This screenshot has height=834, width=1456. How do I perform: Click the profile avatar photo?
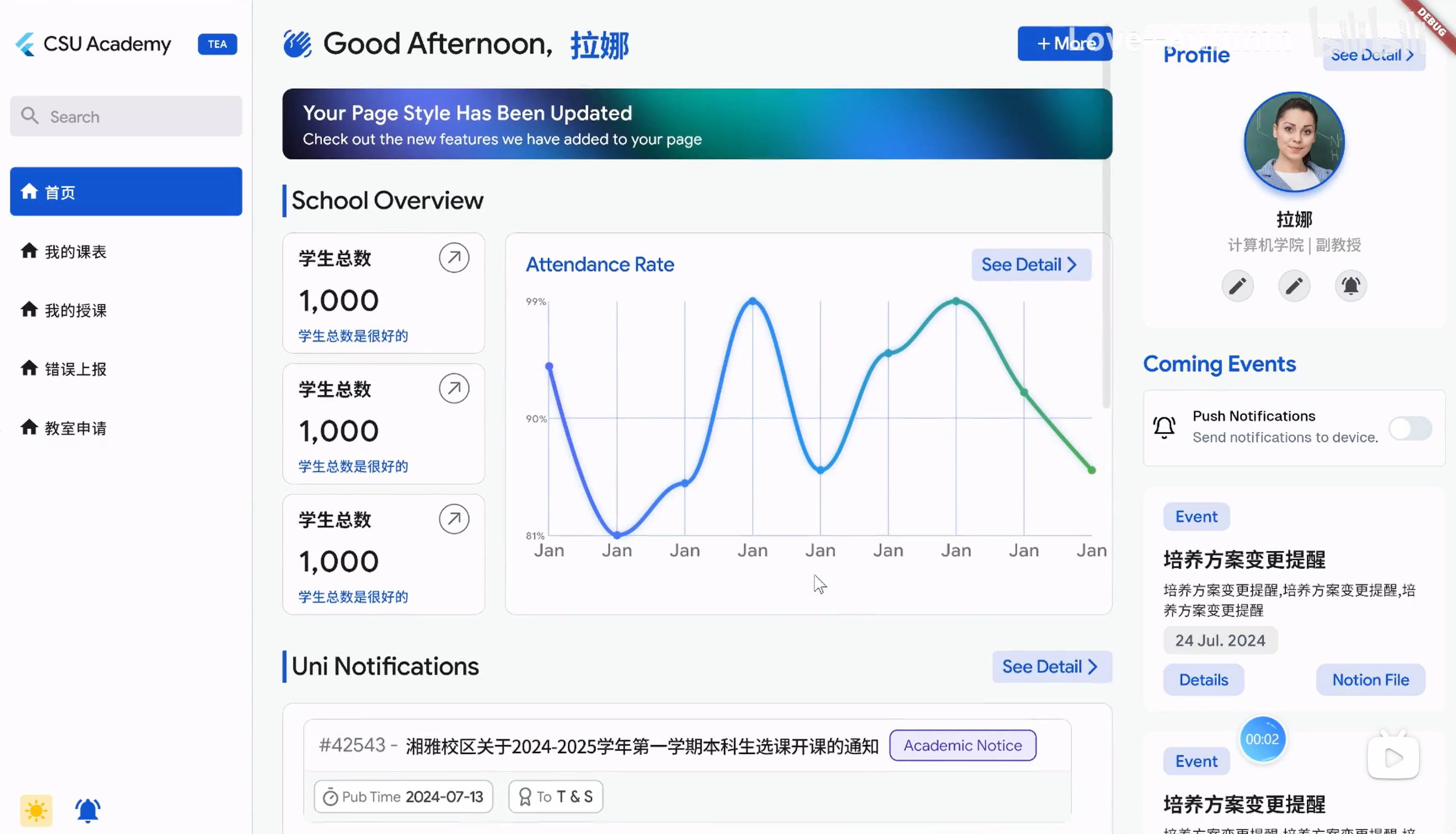coord(1294,141)
